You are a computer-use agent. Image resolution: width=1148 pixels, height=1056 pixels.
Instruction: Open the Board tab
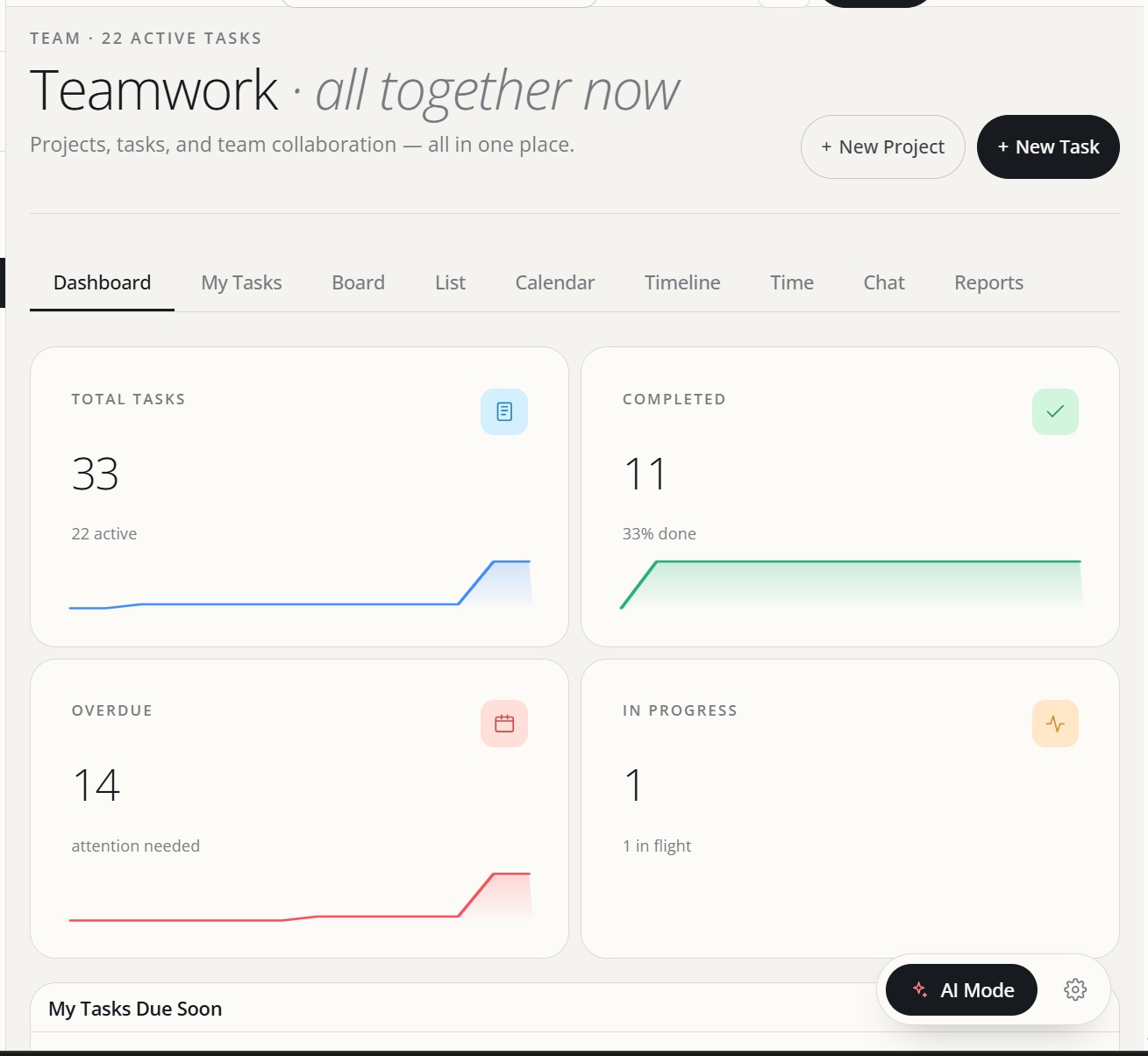[x=358, y=282]
